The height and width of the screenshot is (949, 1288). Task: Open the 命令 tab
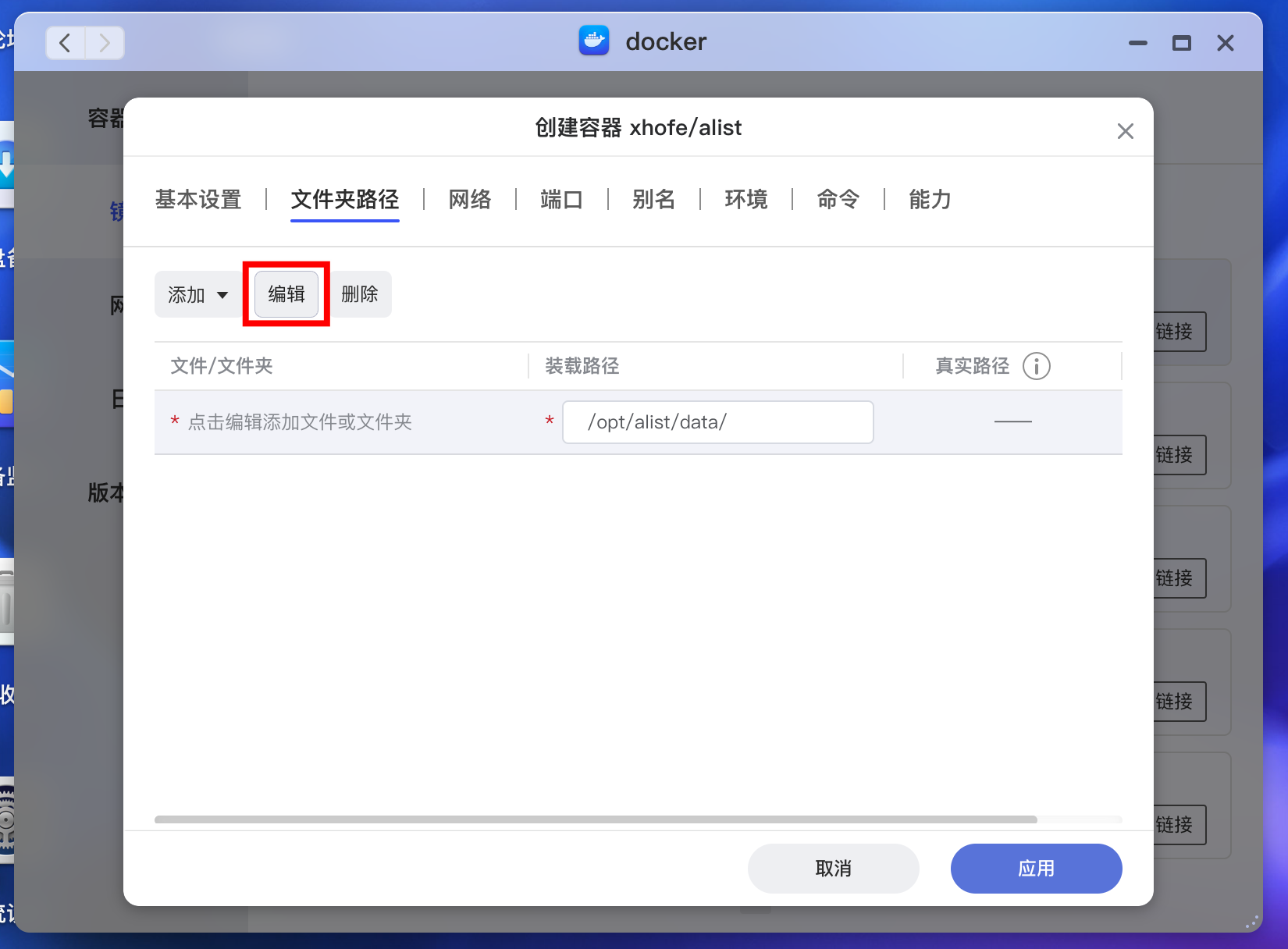pyautogui.click(x=838, y=200)
